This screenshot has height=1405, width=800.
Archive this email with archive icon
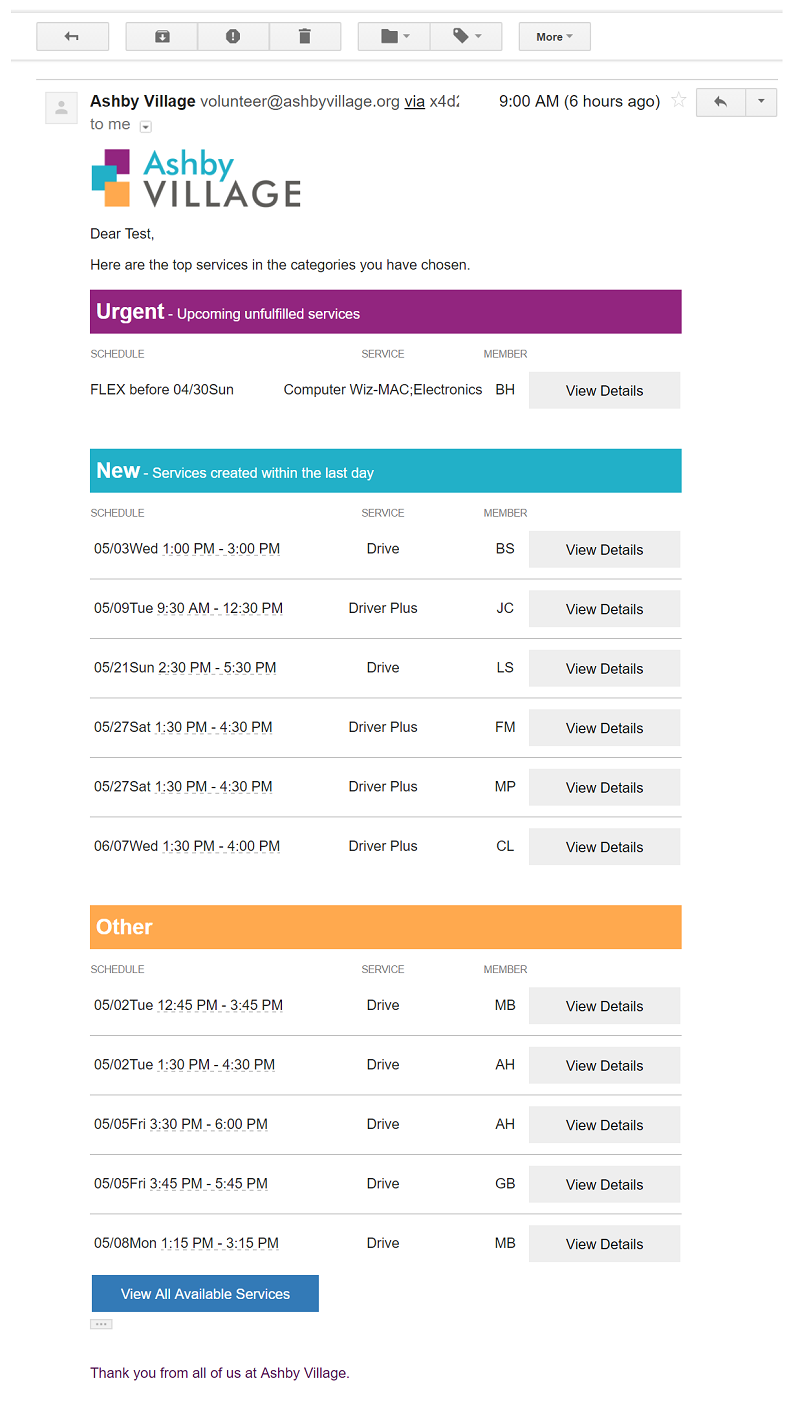(162, 37)
